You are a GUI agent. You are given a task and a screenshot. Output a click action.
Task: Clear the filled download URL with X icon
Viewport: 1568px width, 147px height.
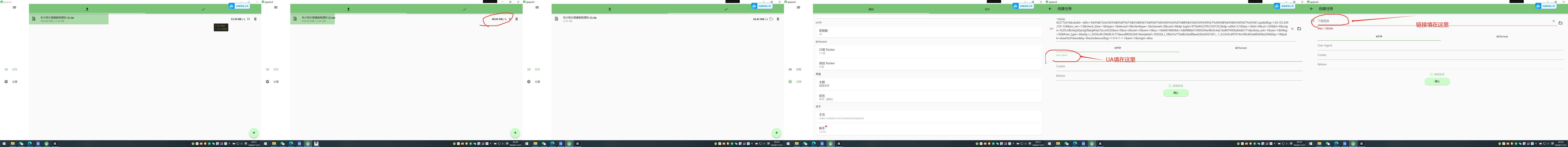(1292, 29)
